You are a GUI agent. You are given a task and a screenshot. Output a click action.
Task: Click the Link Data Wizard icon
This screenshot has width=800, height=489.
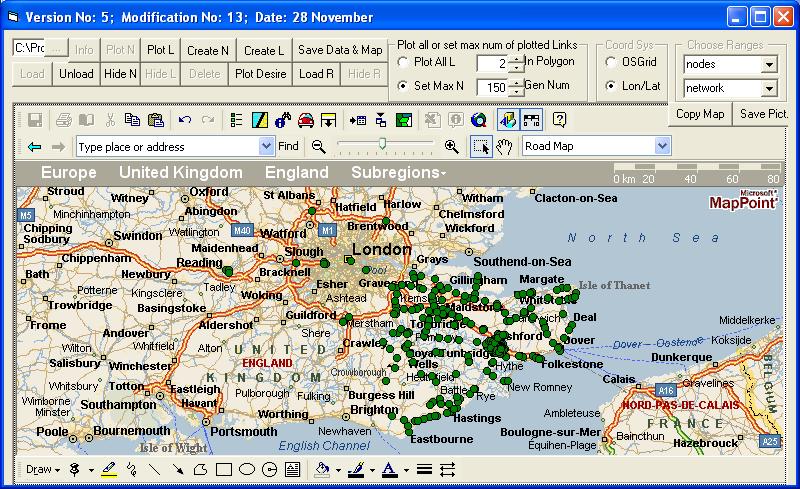click(381, 120)
